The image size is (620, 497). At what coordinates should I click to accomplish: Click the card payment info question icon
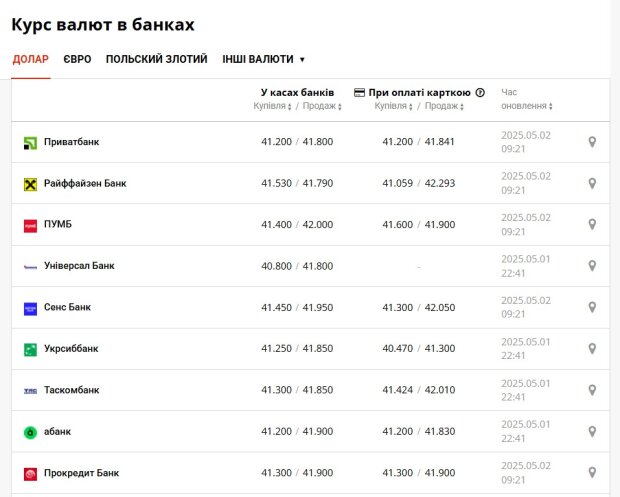click(480, 93)
